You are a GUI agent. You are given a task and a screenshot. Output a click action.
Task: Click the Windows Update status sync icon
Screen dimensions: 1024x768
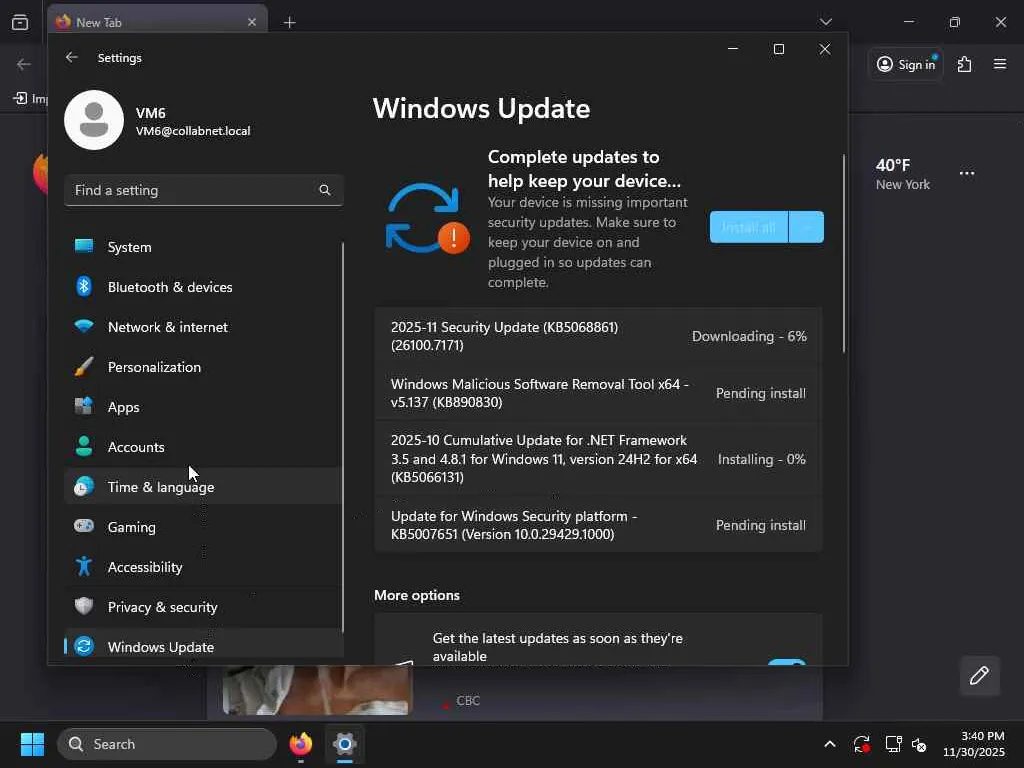pyautogui.click(x=427, y=219)
